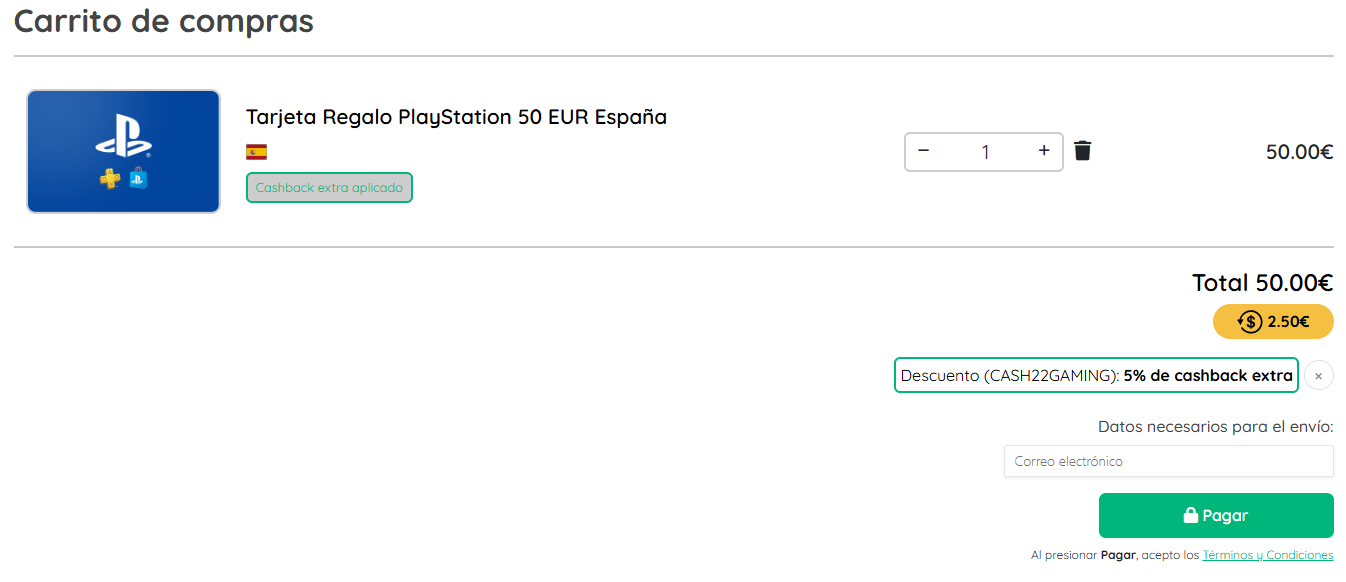Decrease quantity with the minus button
1346x582 pixels.
coord(924,151)
